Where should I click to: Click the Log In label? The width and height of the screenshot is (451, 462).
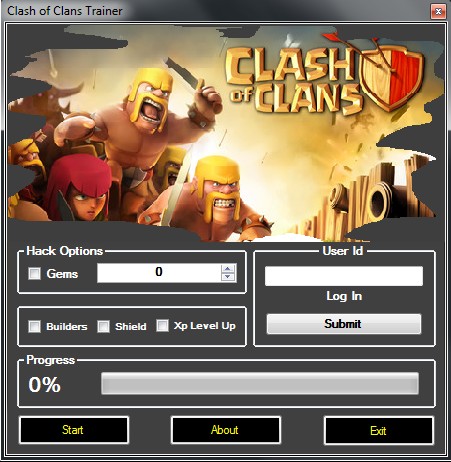[x=344, y=296]
